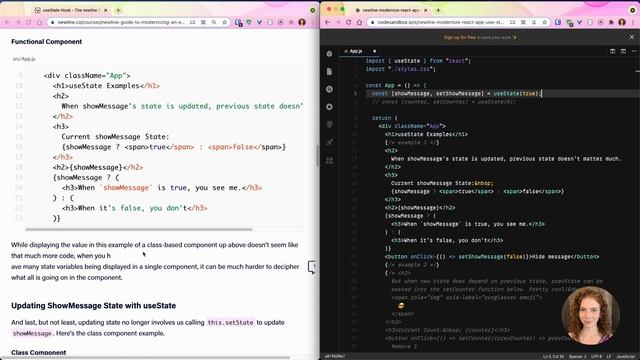Open new tab in codesandbox browser window
The image size is (640, 360).
pos(438,10)
